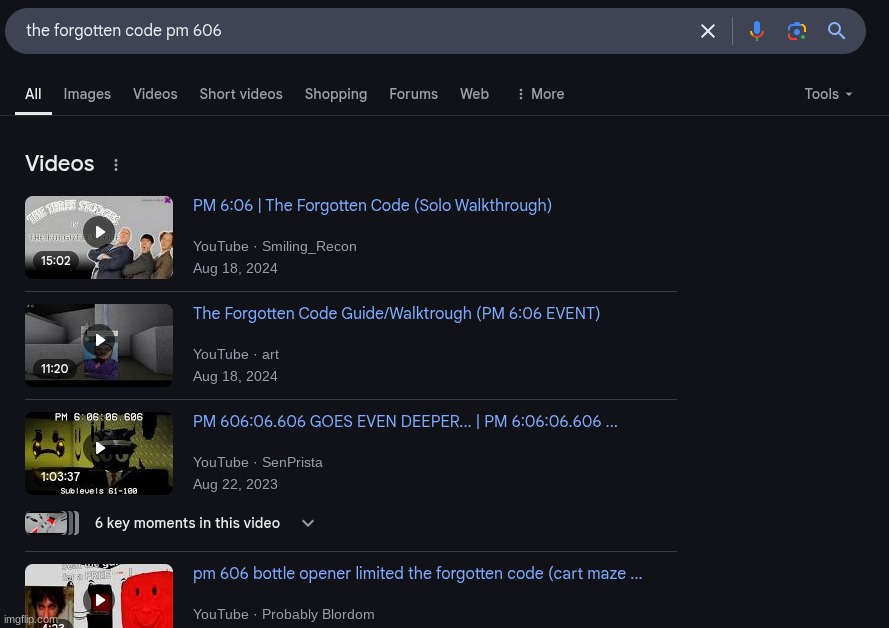Click the key moments preview thumbnail stack

tap(52, 523)
